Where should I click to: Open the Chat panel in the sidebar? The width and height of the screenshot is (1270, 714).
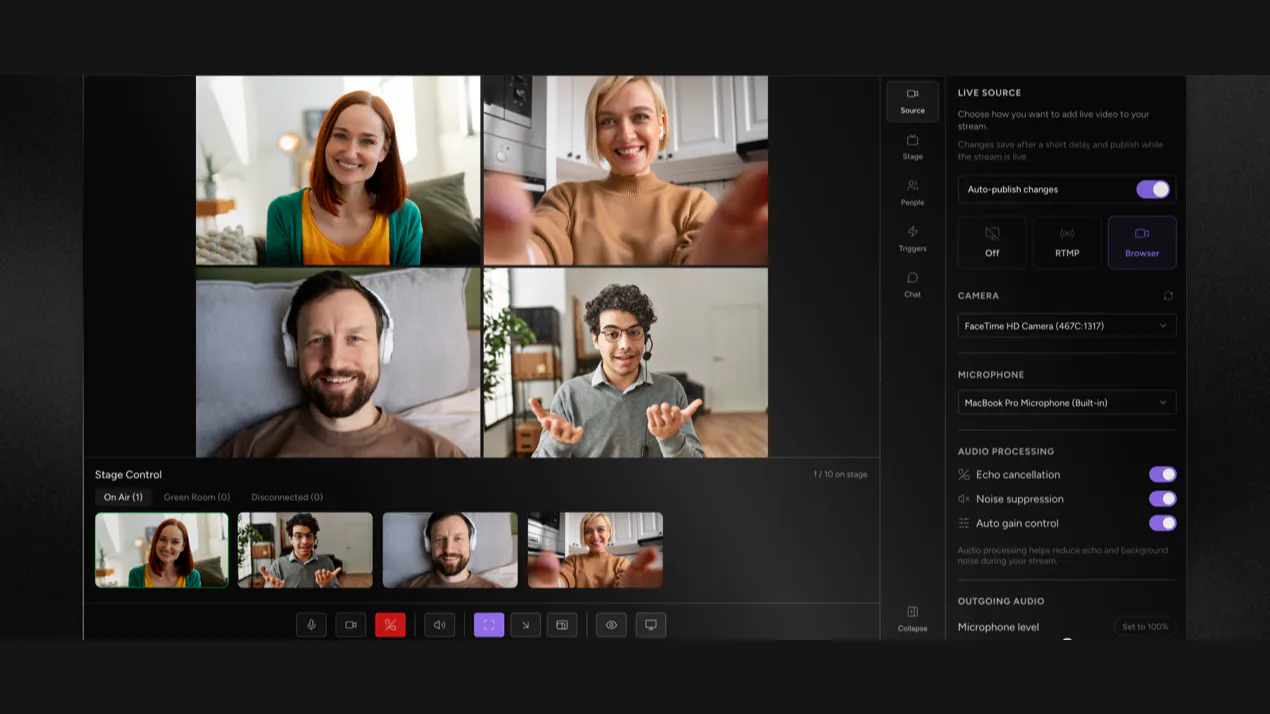pos(912,285)
